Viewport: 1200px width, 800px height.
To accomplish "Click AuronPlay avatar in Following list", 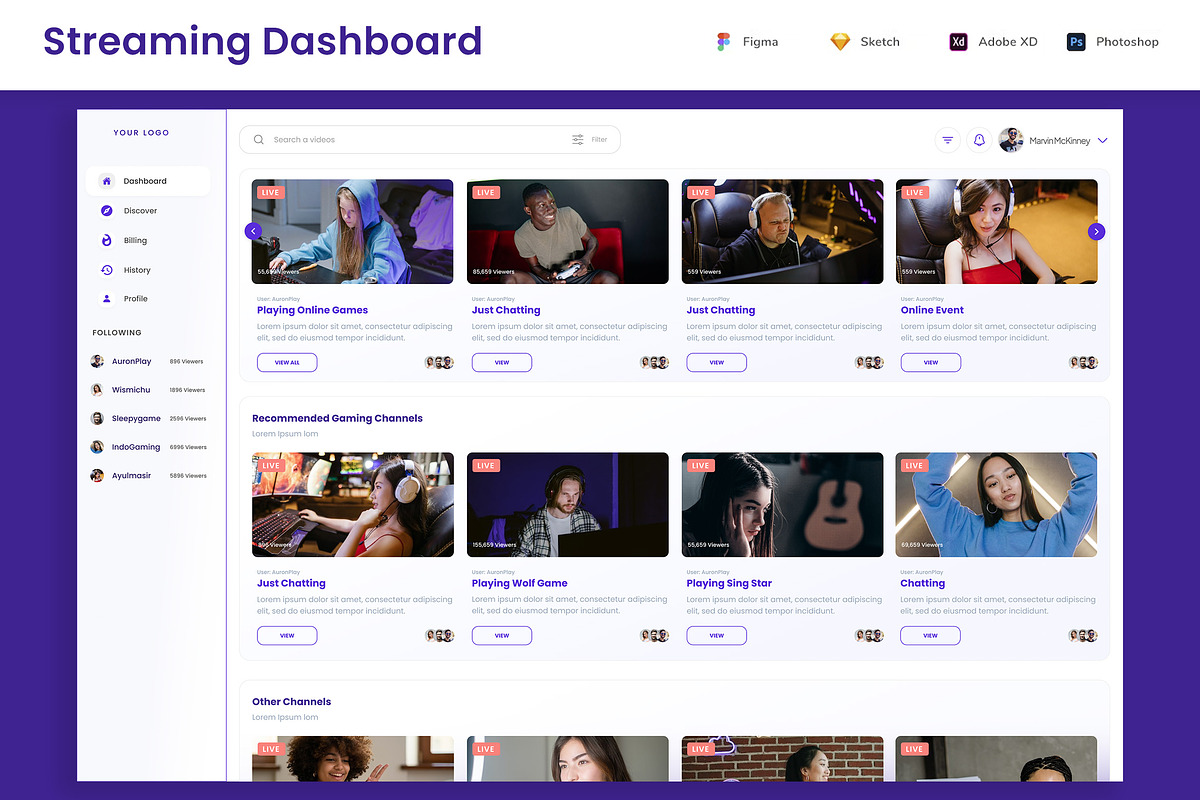I will (97, 362).
